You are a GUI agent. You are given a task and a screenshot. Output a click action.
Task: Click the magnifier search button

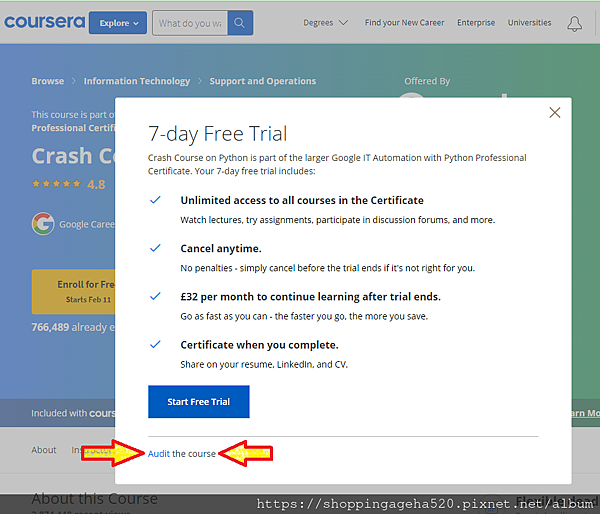240,23
